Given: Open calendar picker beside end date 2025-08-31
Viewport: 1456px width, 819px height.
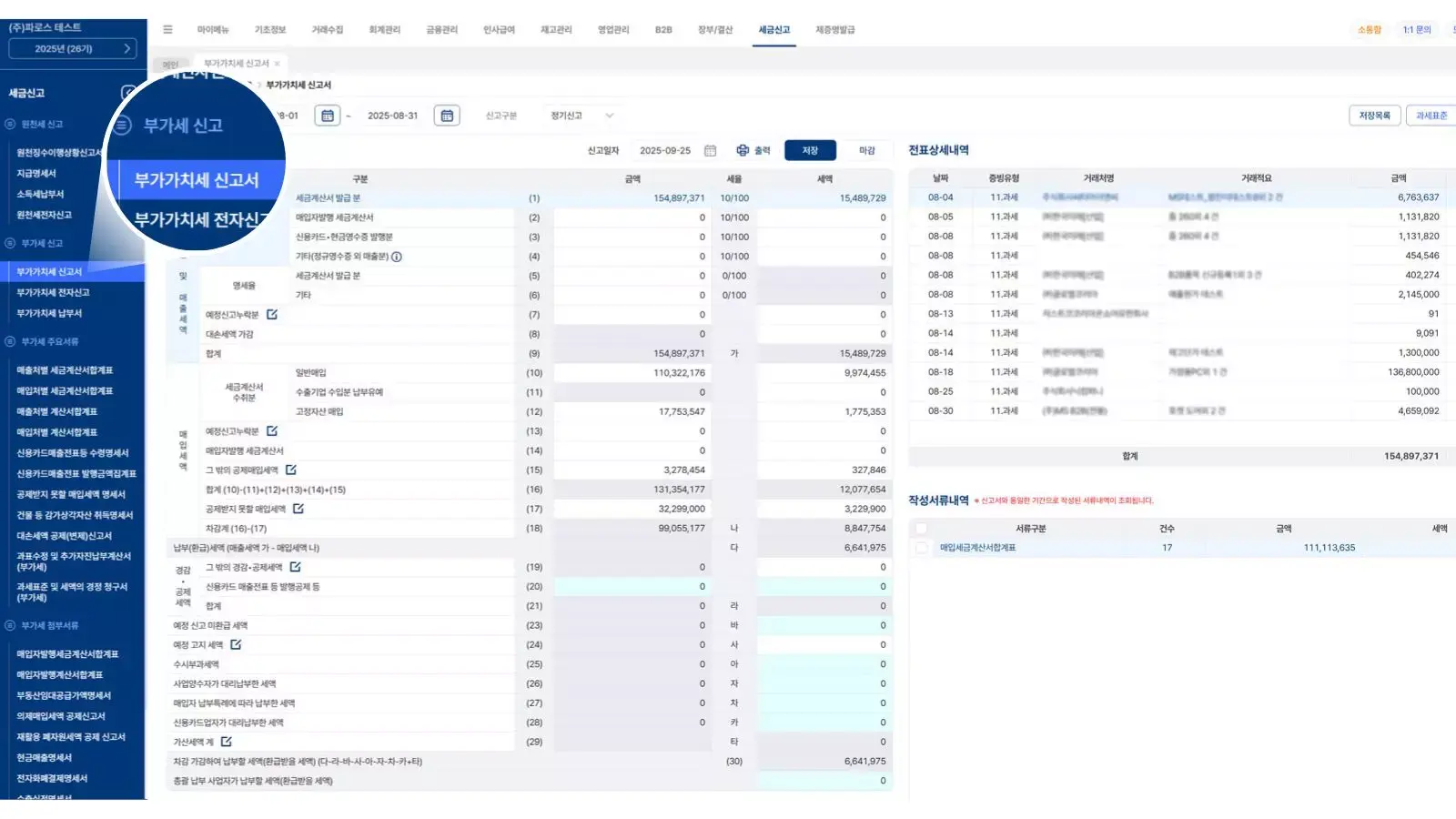Looking at the screenshot, I should click(447, 116).
